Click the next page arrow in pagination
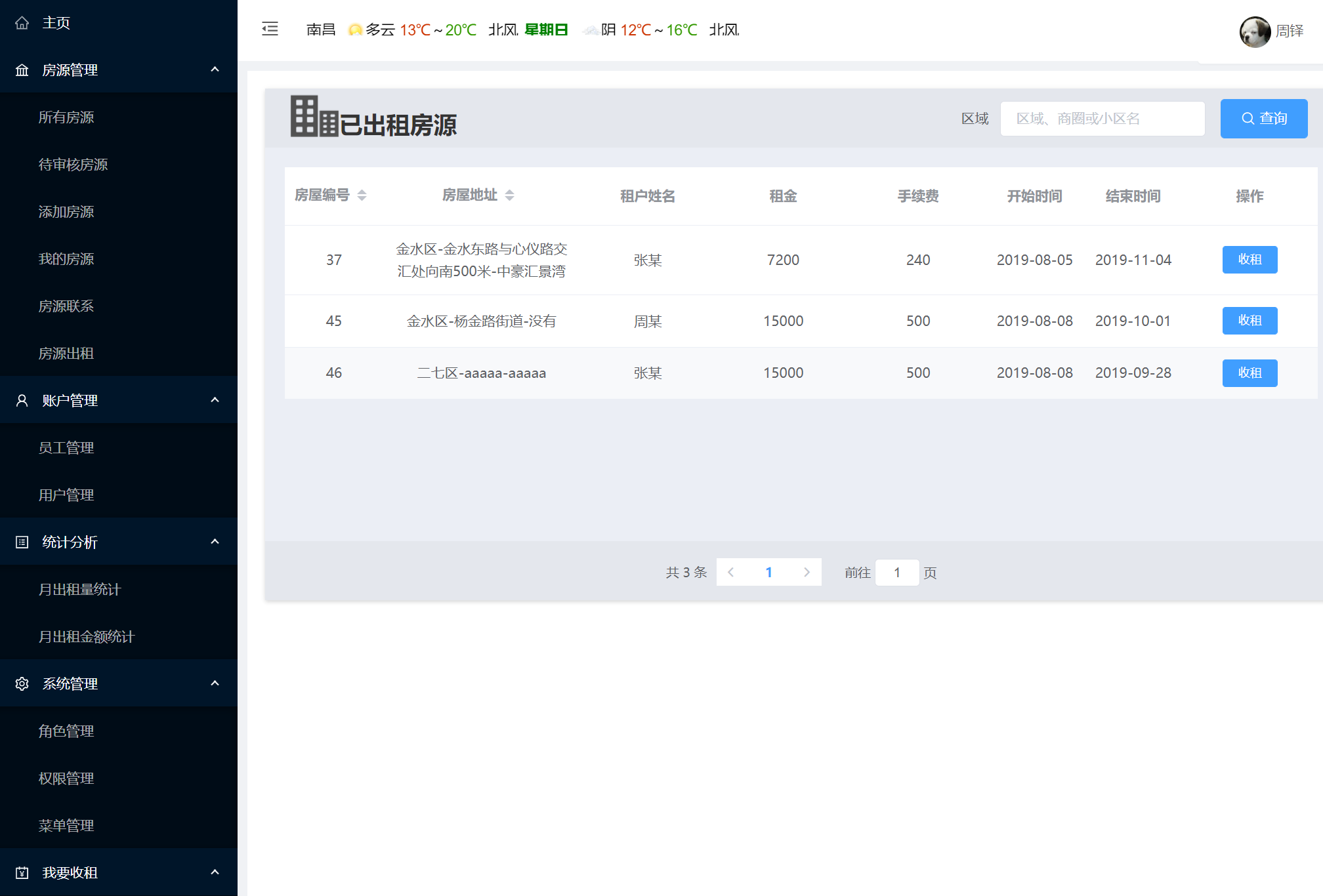This screenshot has height=896, width=1323. (x=807, y=573)
